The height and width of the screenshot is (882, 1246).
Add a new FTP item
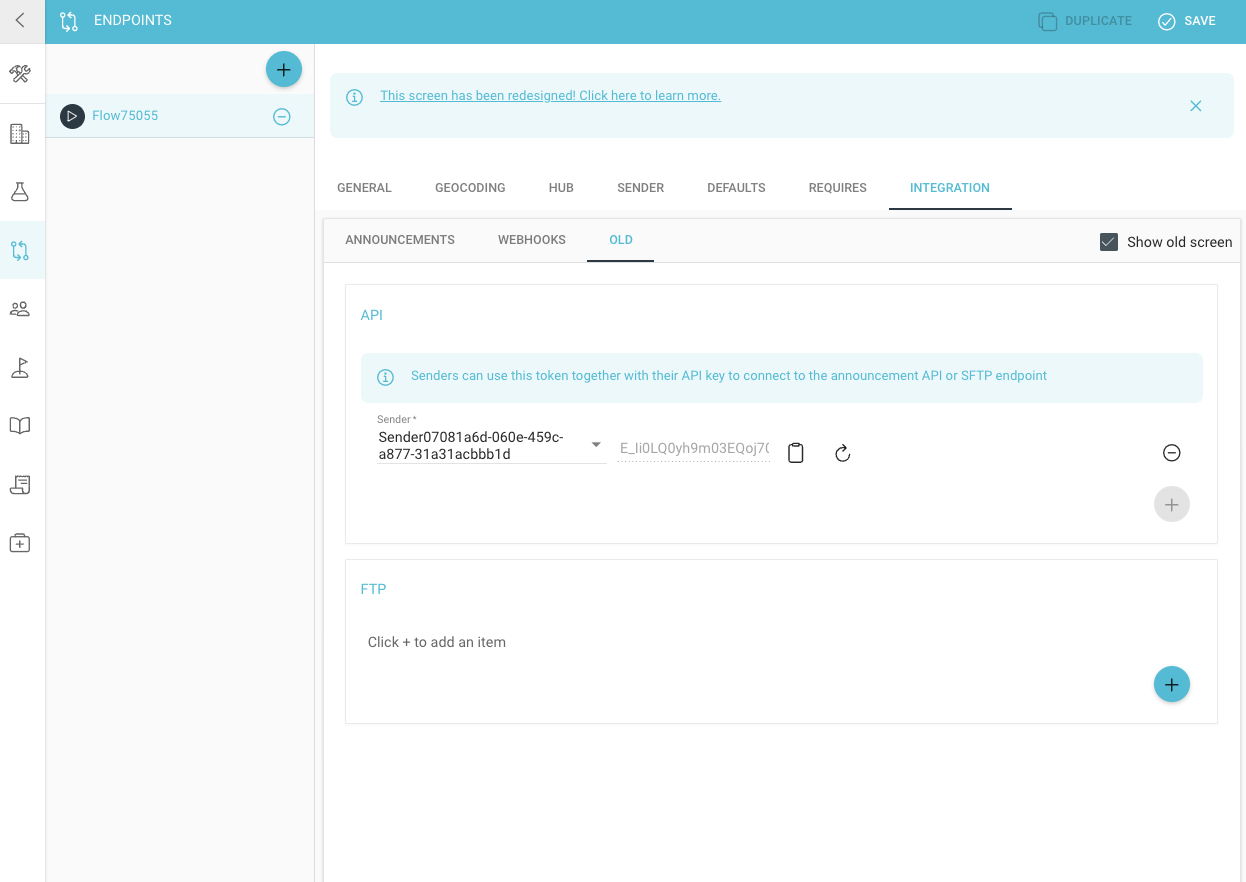pos(1171,685)
